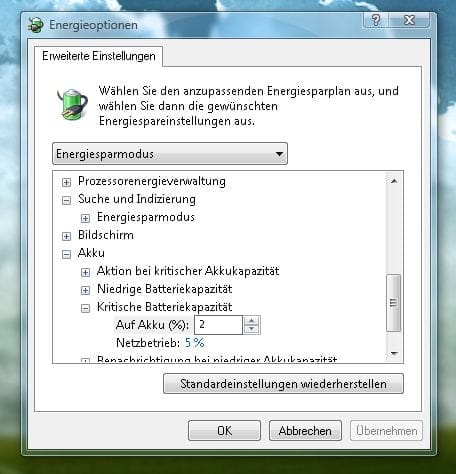Click the green battery plug icon
The height and width of the screenshot is (474, 456).
(73, 104)
